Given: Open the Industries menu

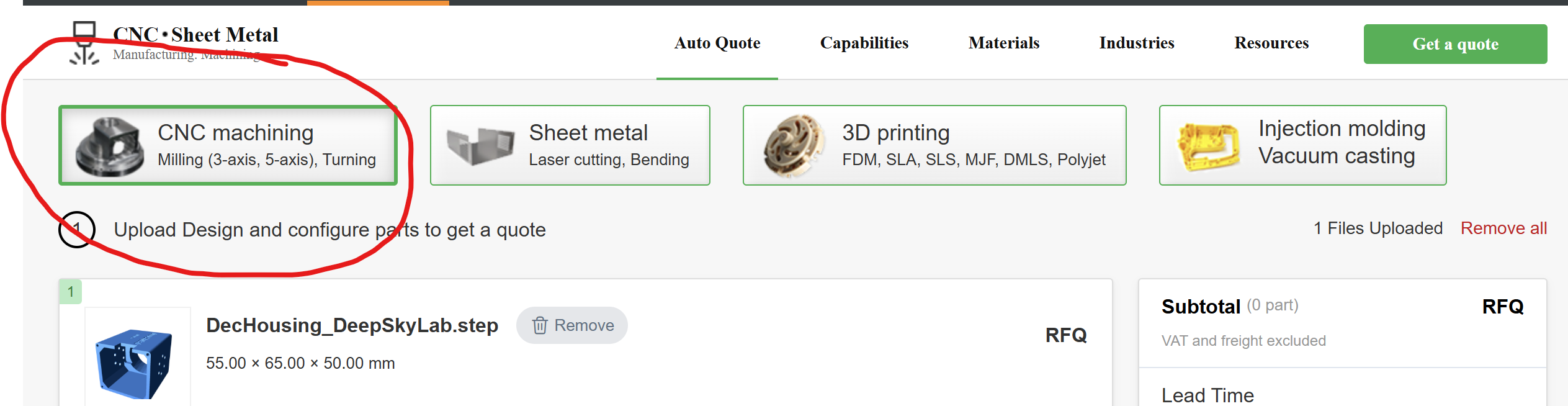Looking at the screenshot, I should [x=1136, y=43].
